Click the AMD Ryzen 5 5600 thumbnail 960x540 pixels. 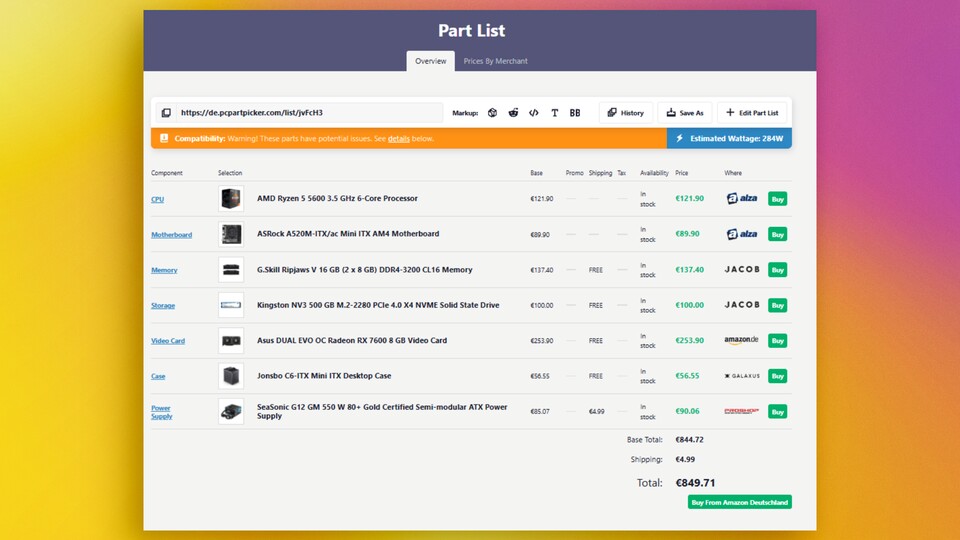point(231,198)
